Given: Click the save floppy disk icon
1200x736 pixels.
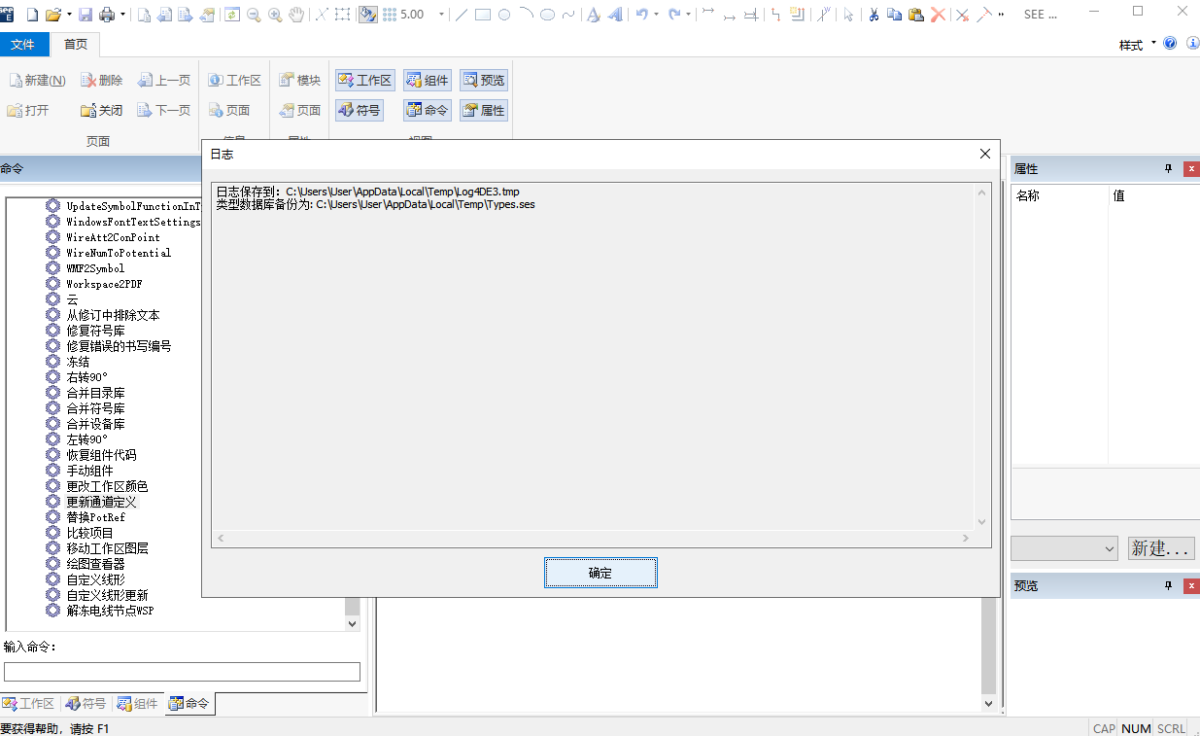Looking at the screenshot, I should 85,15.
